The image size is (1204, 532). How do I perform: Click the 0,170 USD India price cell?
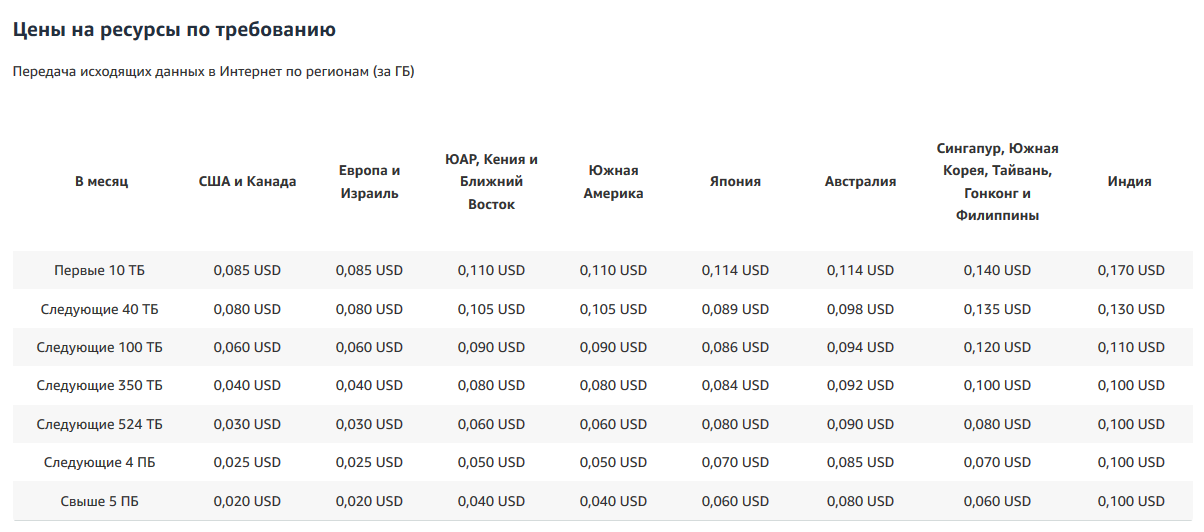[1131, 270]
